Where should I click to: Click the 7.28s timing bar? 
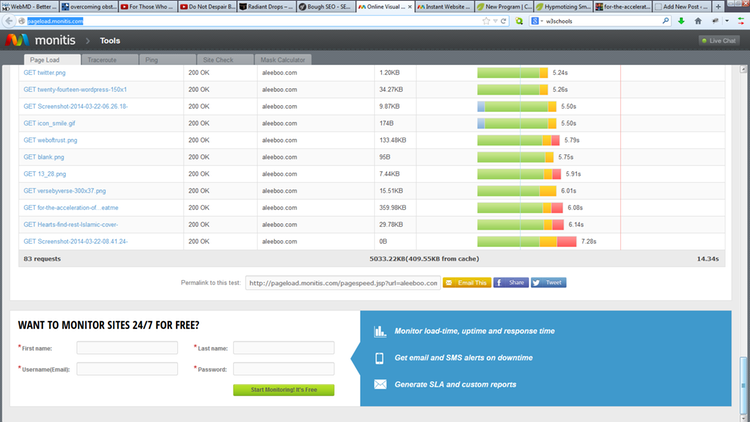[527, 242]
